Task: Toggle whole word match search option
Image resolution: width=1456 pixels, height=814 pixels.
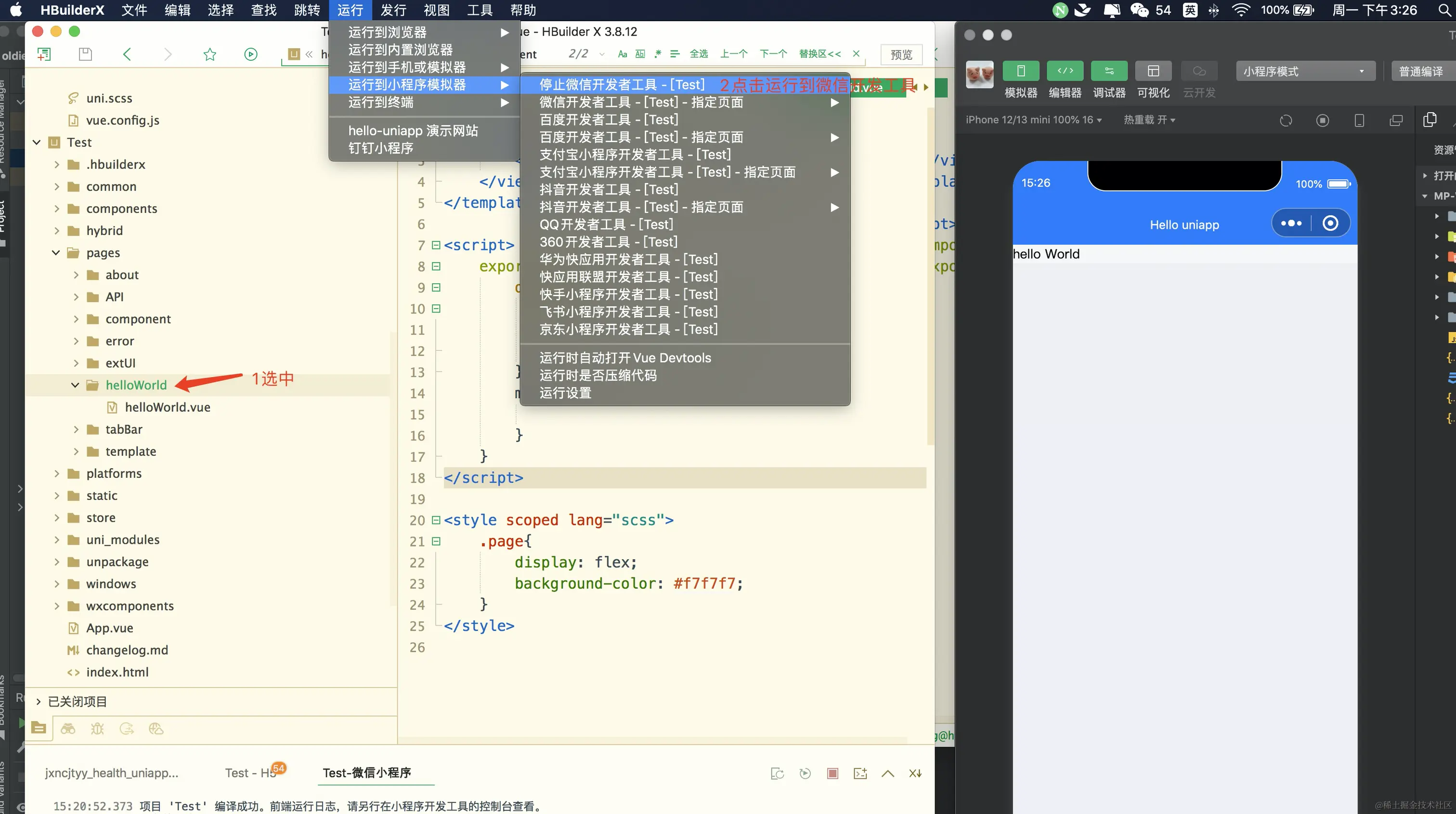Action: (x=640, y=54)
